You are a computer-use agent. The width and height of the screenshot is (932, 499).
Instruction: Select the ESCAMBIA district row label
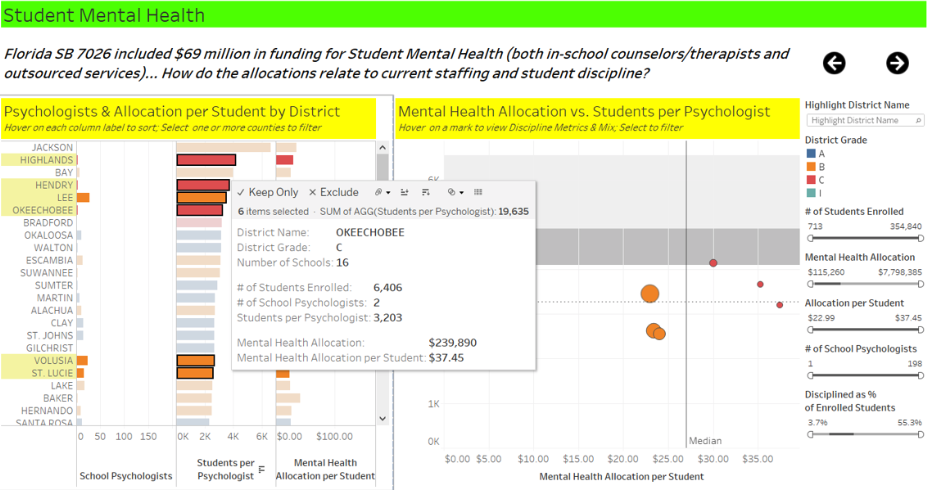click(x=49, y=260)
